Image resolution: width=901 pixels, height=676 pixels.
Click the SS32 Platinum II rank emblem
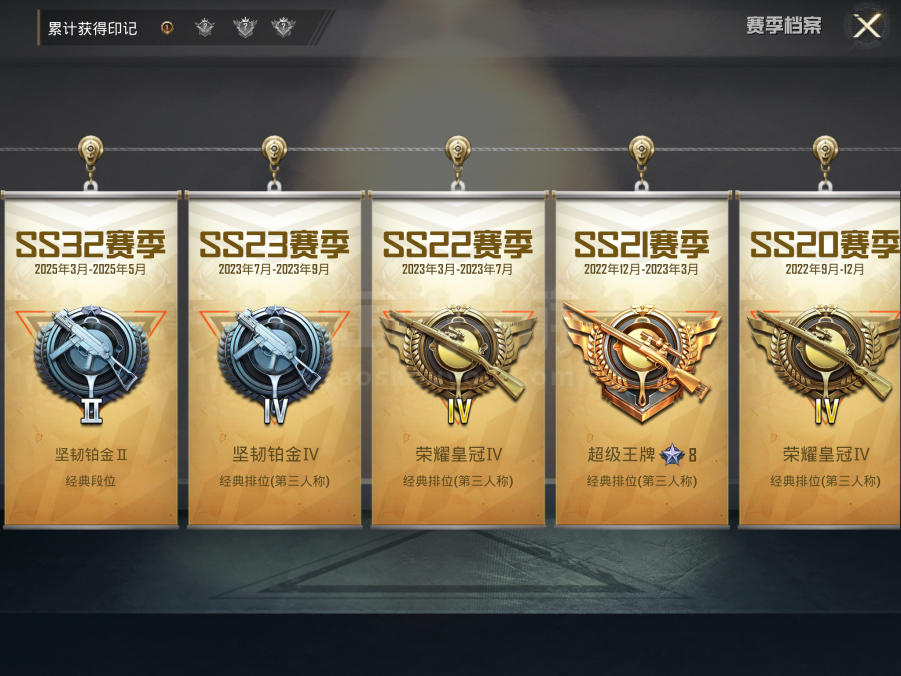[x=91, y=364]
